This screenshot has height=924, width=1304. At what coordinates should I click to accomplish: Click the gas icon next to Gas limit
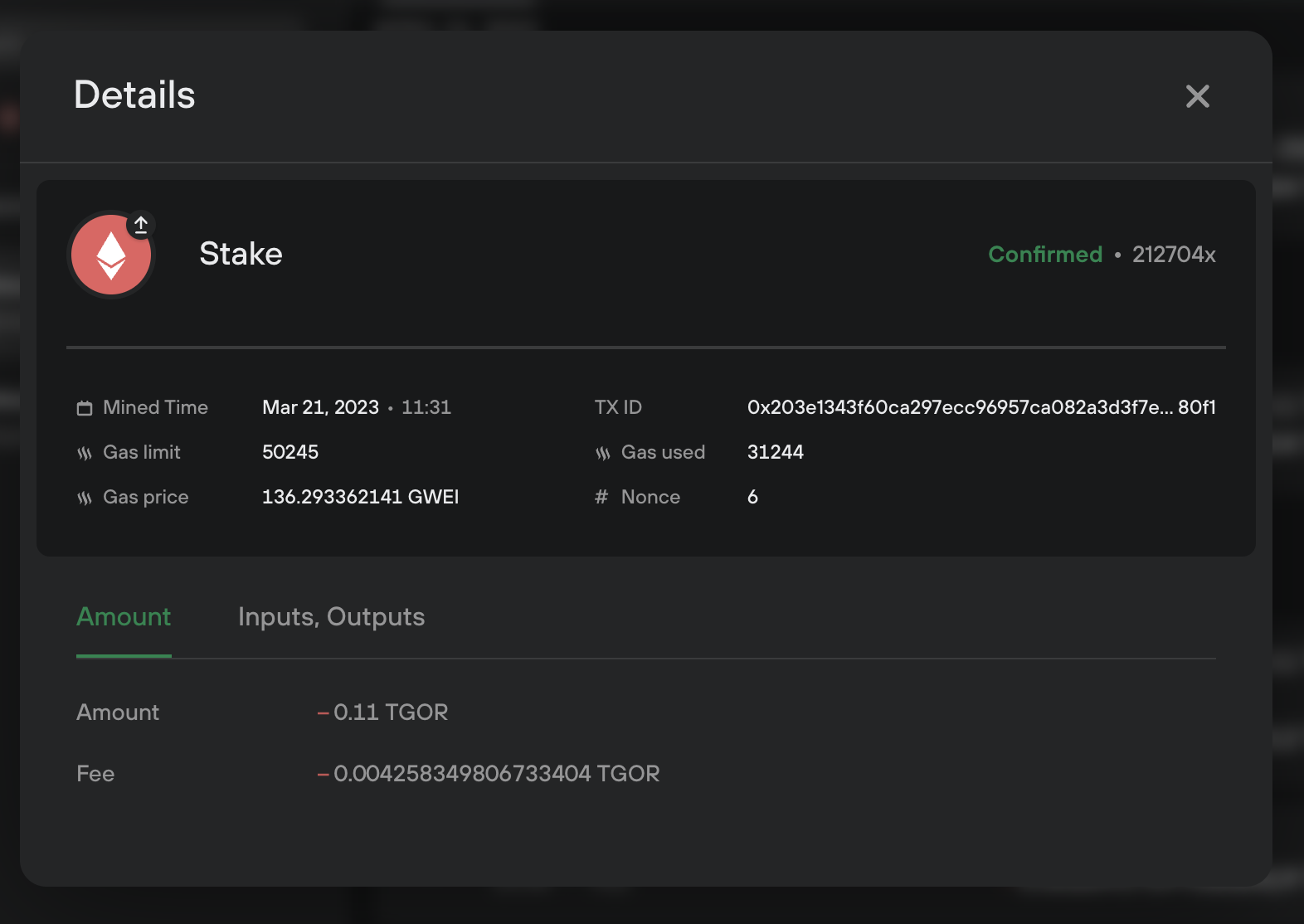click(84, 453)
